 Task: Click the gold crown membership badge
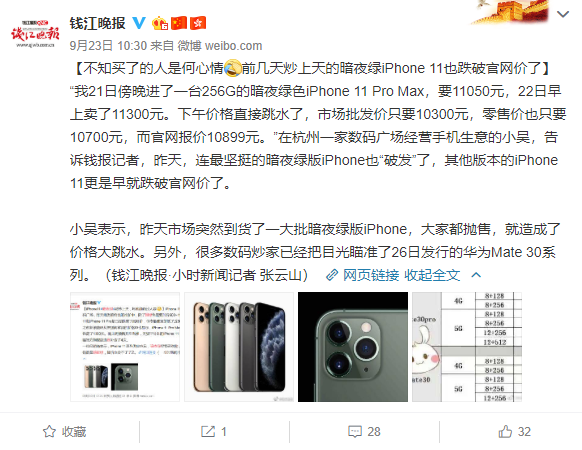coord(160,23)
